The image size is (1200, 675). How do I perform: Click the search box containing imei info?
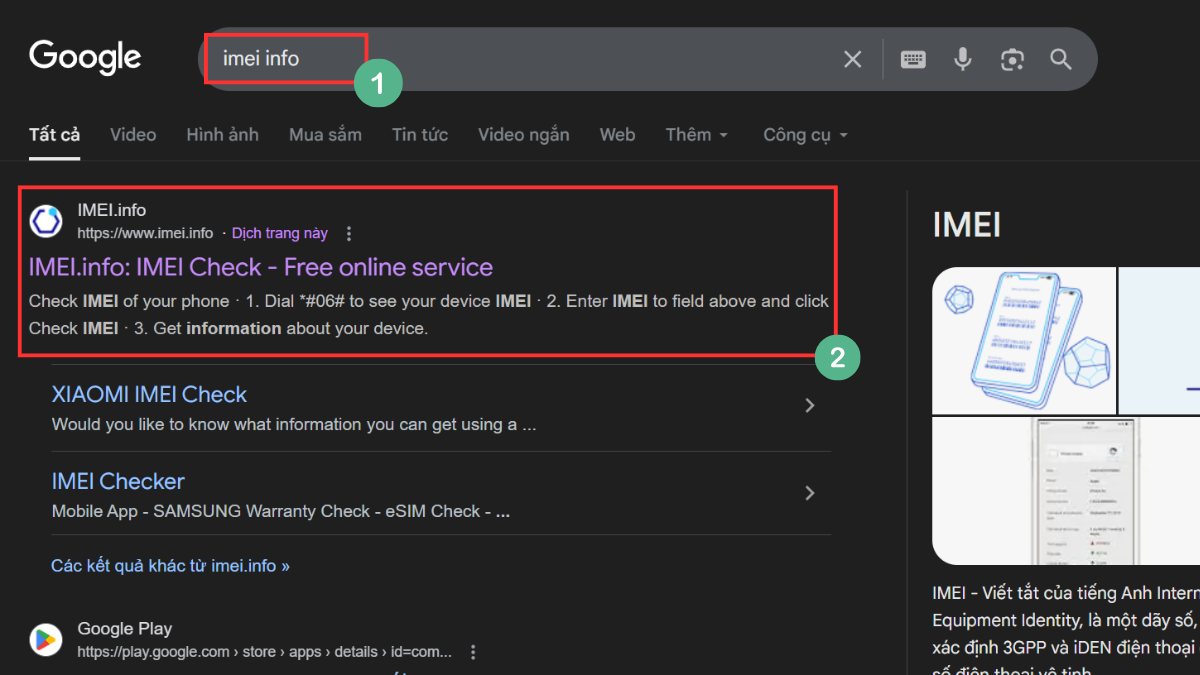point(500,60)
